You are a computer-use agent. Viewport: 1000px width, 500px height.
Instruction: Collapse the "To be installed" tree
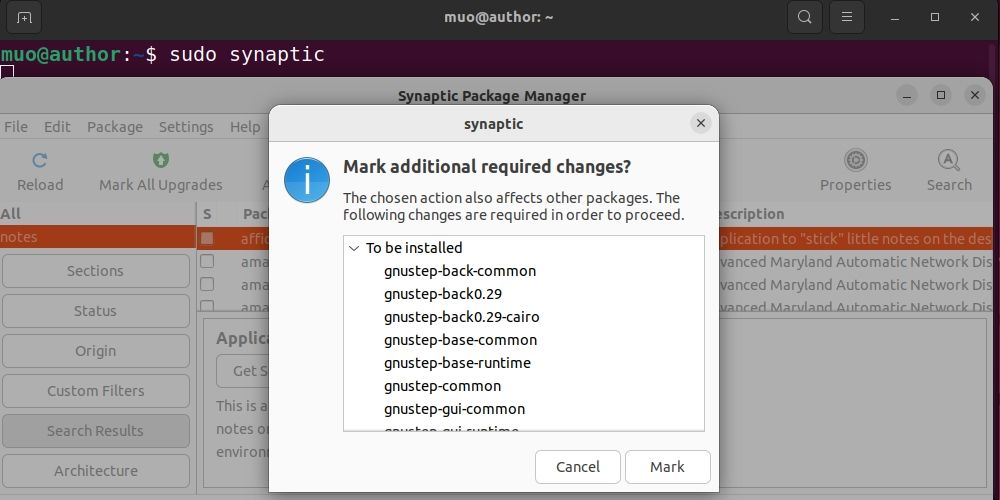354,248
